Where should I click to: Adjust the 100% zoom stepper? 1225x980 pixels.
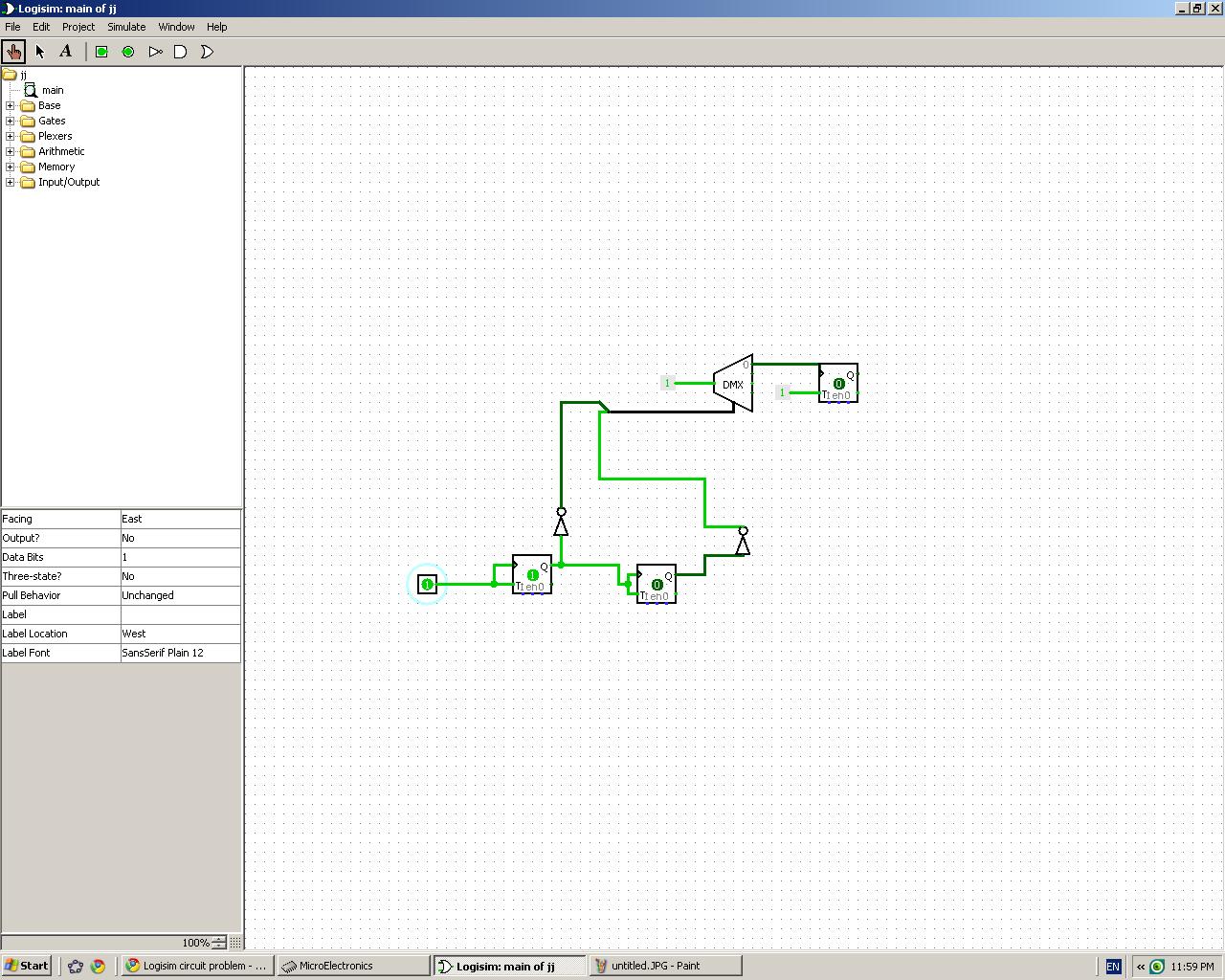(x=219, y=943)
